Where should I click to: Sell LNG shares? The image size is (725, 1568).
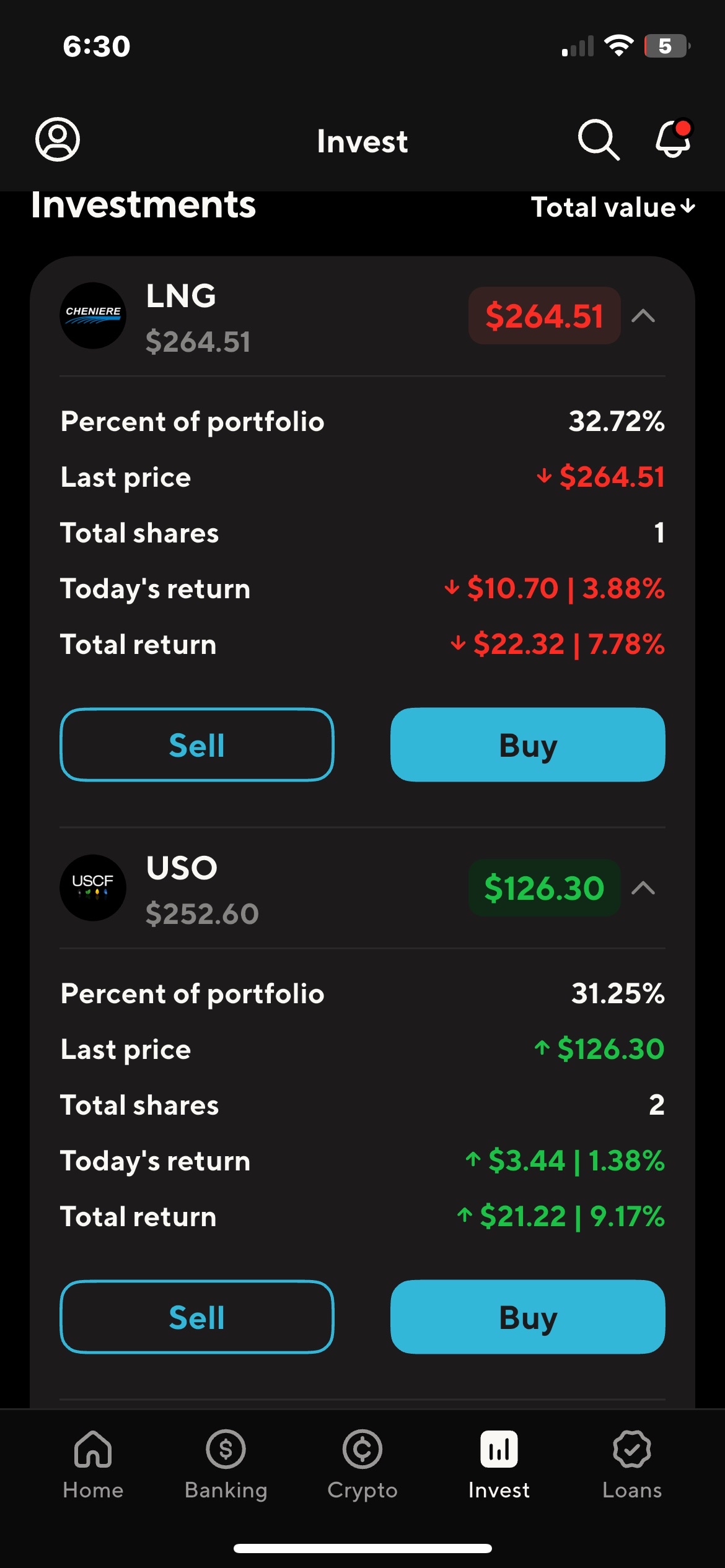pos(197,744)
